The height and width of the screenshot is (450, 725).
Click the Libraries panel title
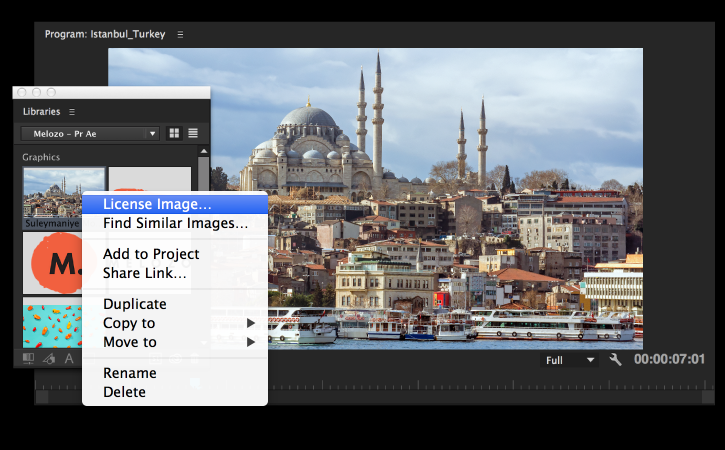point(42,112)
